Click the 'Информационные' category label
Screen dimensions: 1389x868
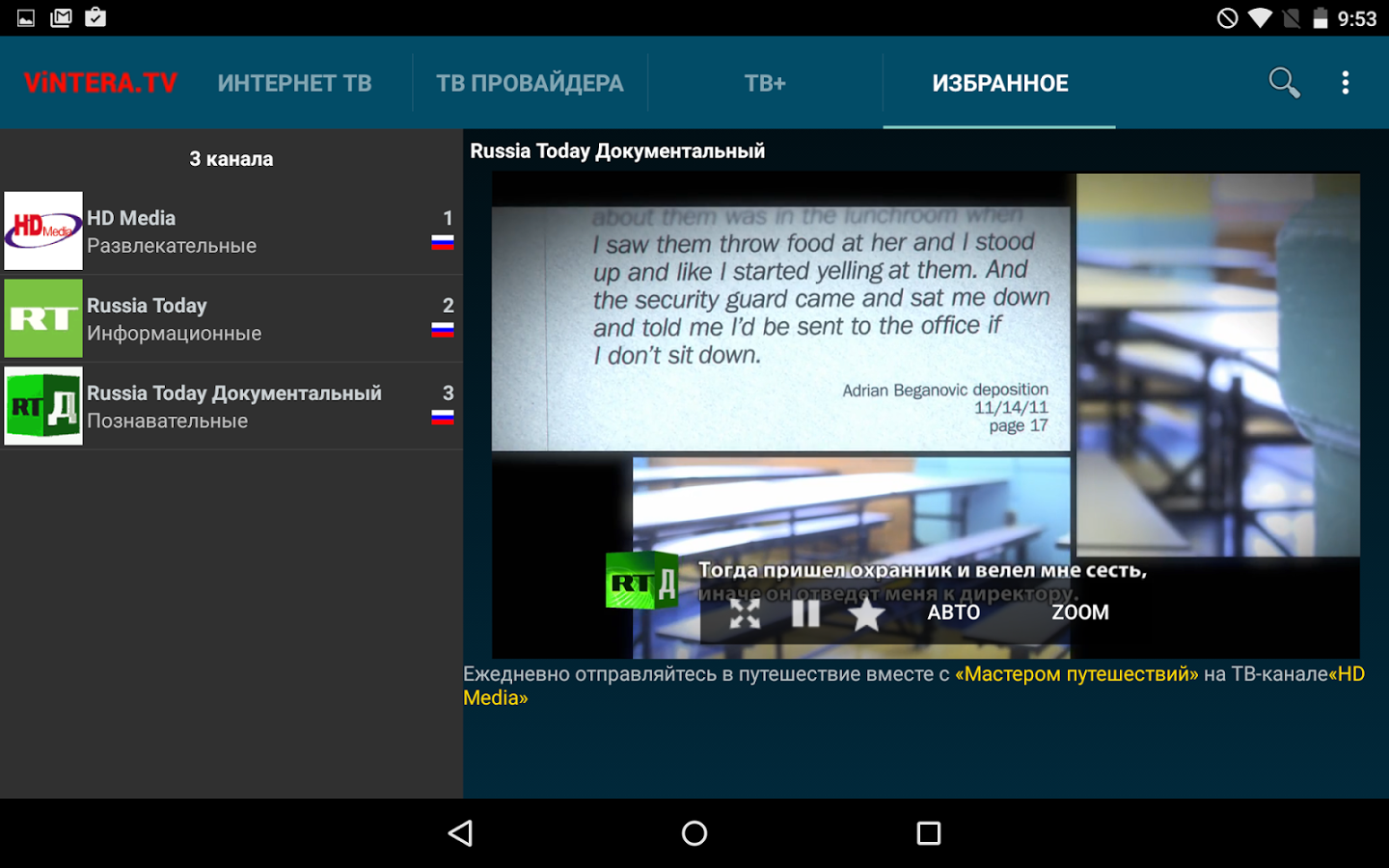click(x=175, y=334)
